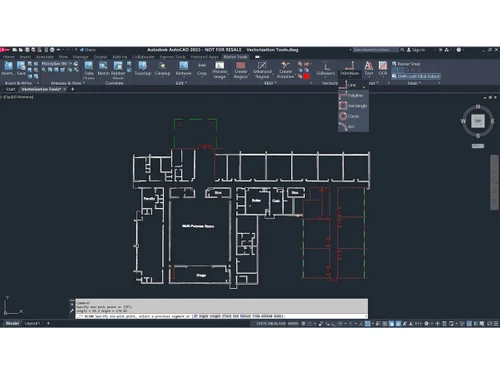Toggle Raster Snap option
This screenshot has height=375, width=500.
(x=406, y=64)
